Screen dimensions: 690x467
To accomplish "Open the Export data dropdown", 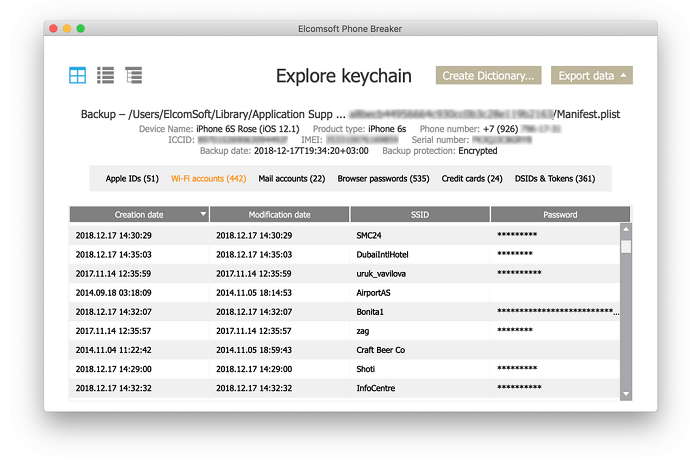I will pyautogui.click(x=592, y=75).
